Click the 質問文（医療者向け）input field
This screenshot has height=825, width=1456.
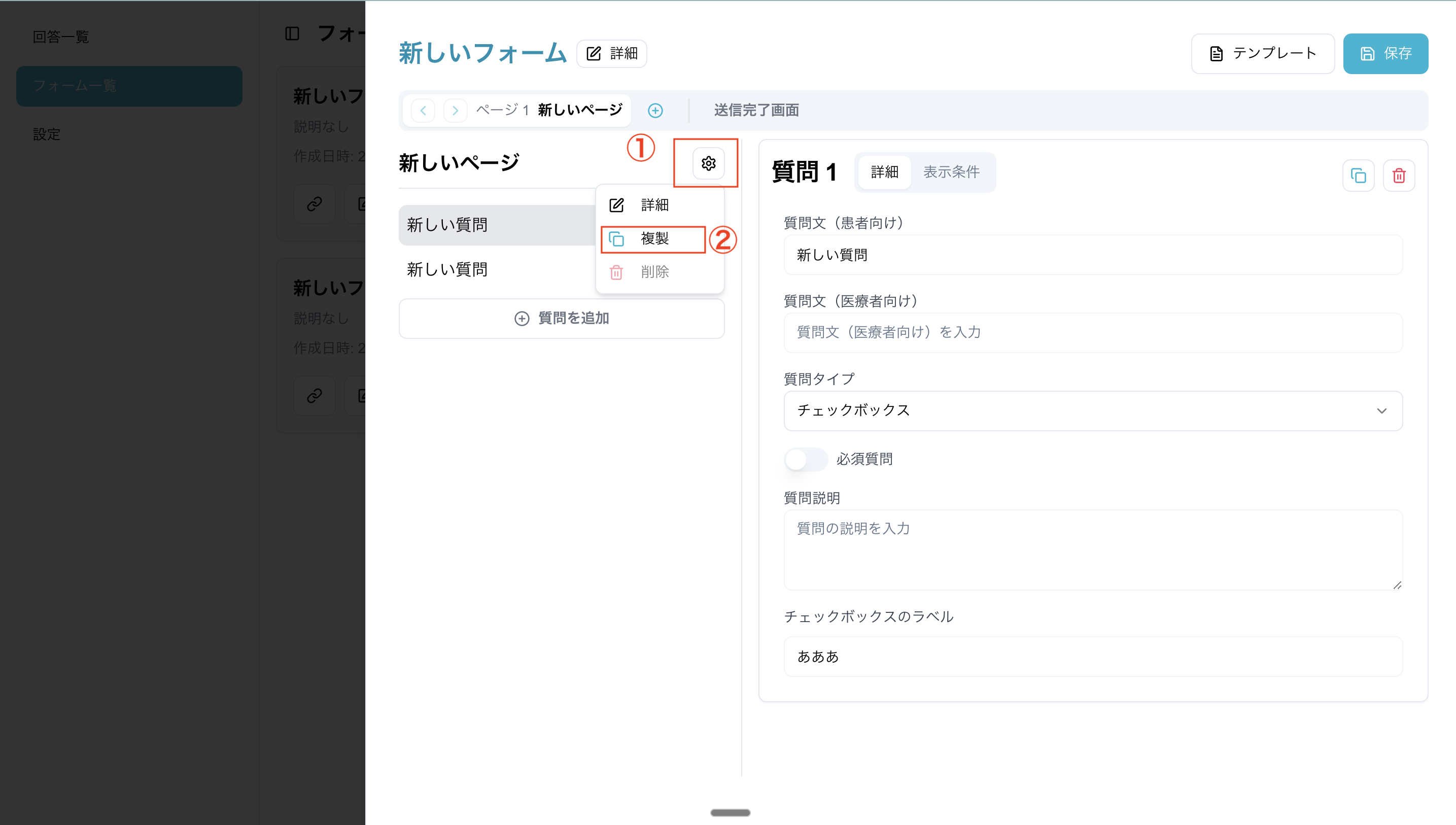1092,333
